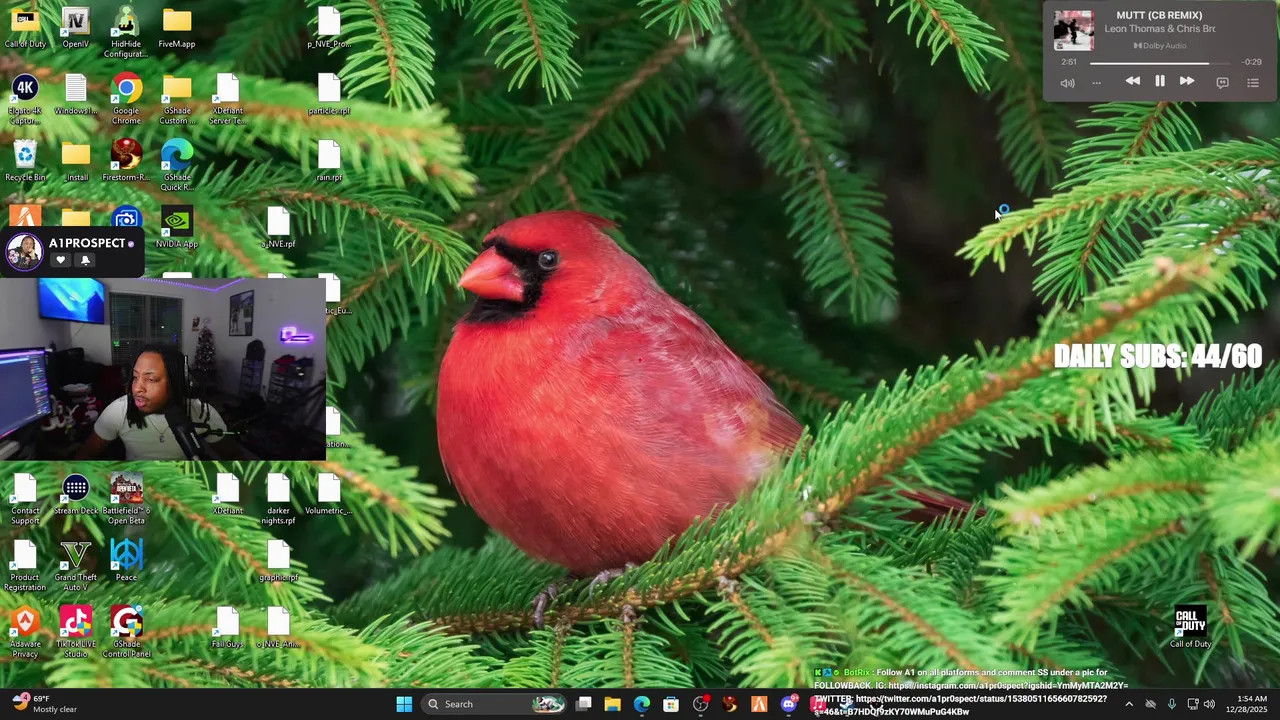Open the GShade Custom folder shortcut

click(x=177, y=99)
